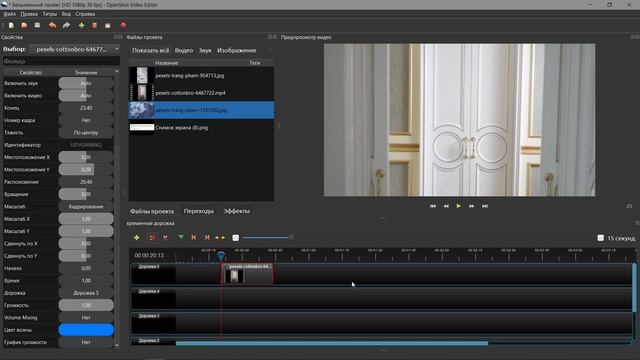640x360 pixels.
Task: Add a new track in the timeline toolbar
Action: (x=137, y=238)
